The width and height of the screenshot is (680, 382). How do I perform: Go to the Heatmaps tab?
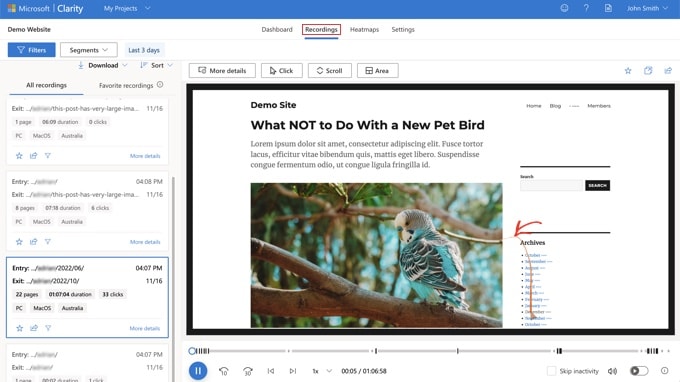click(364, 29)
